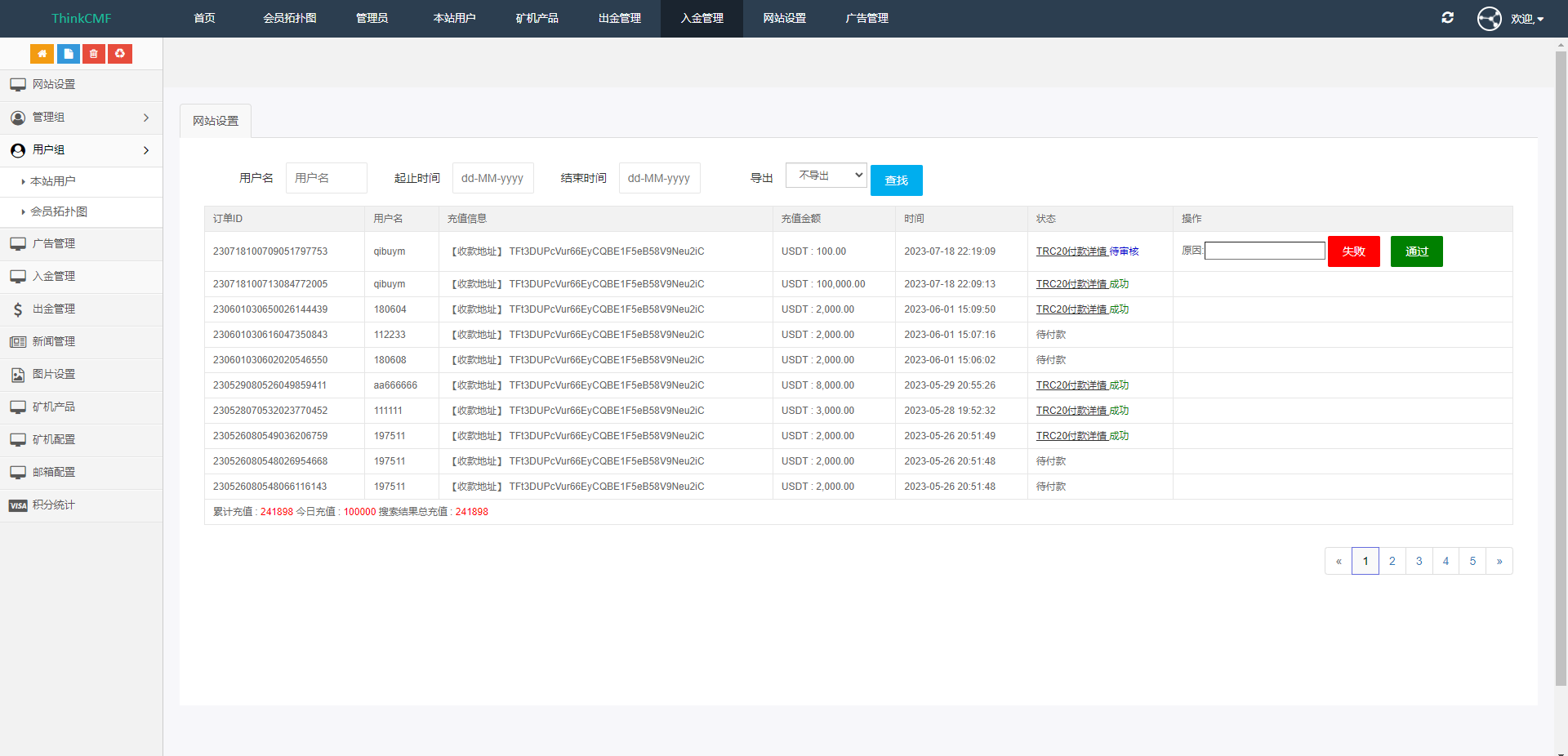Click the blue document shortcut icon
The width and height of the screenshot is (1568, 756).
[68, 54]
